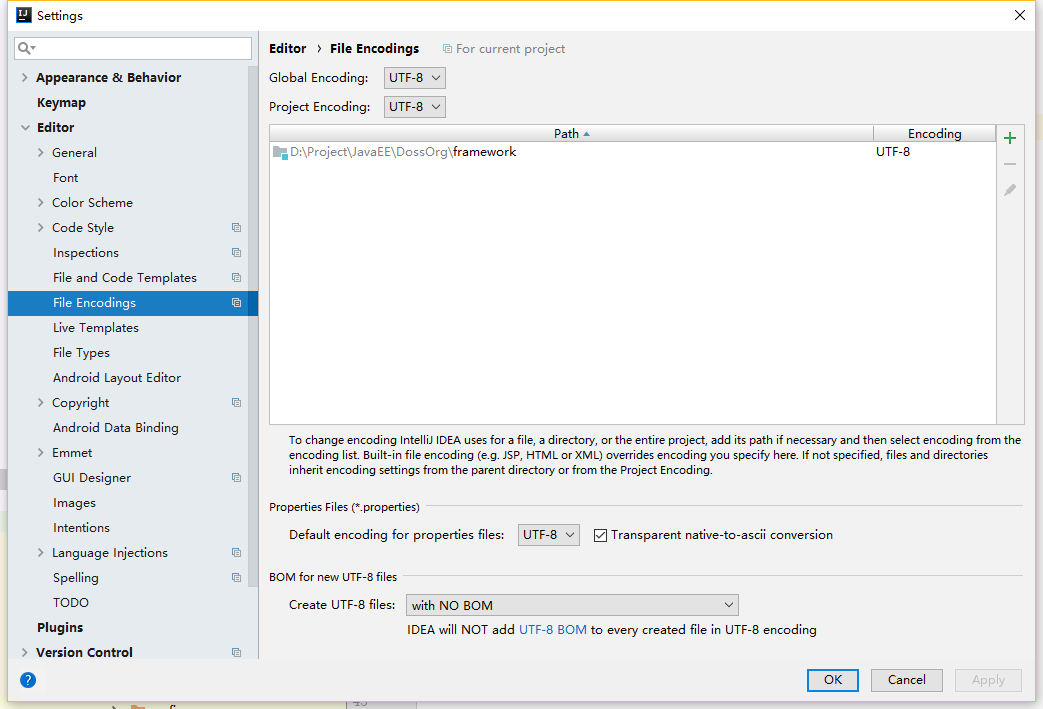This screenshot has width=1043, height=709.
Task: Select Spelling in the settings tree
Action: (75, 578)
